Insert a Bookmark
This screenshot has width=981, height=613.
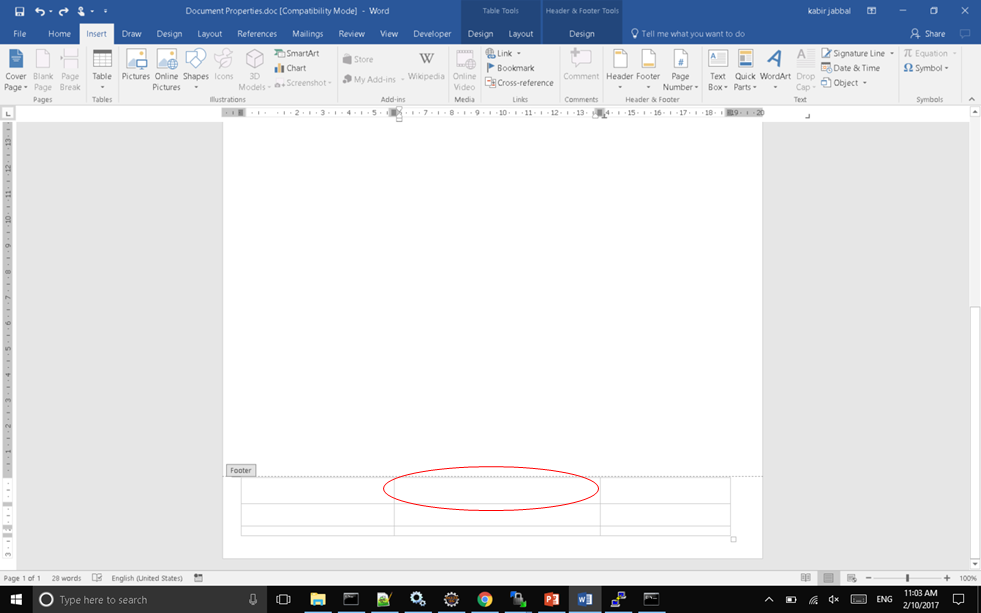510,68
